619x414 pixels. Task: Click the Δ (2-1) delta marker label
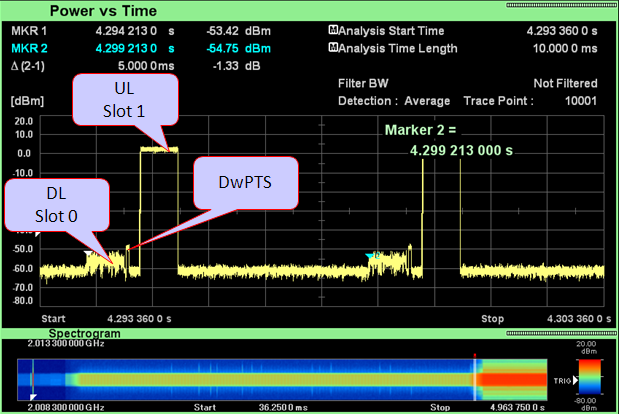pyautogui.click(x=28, y=66)
